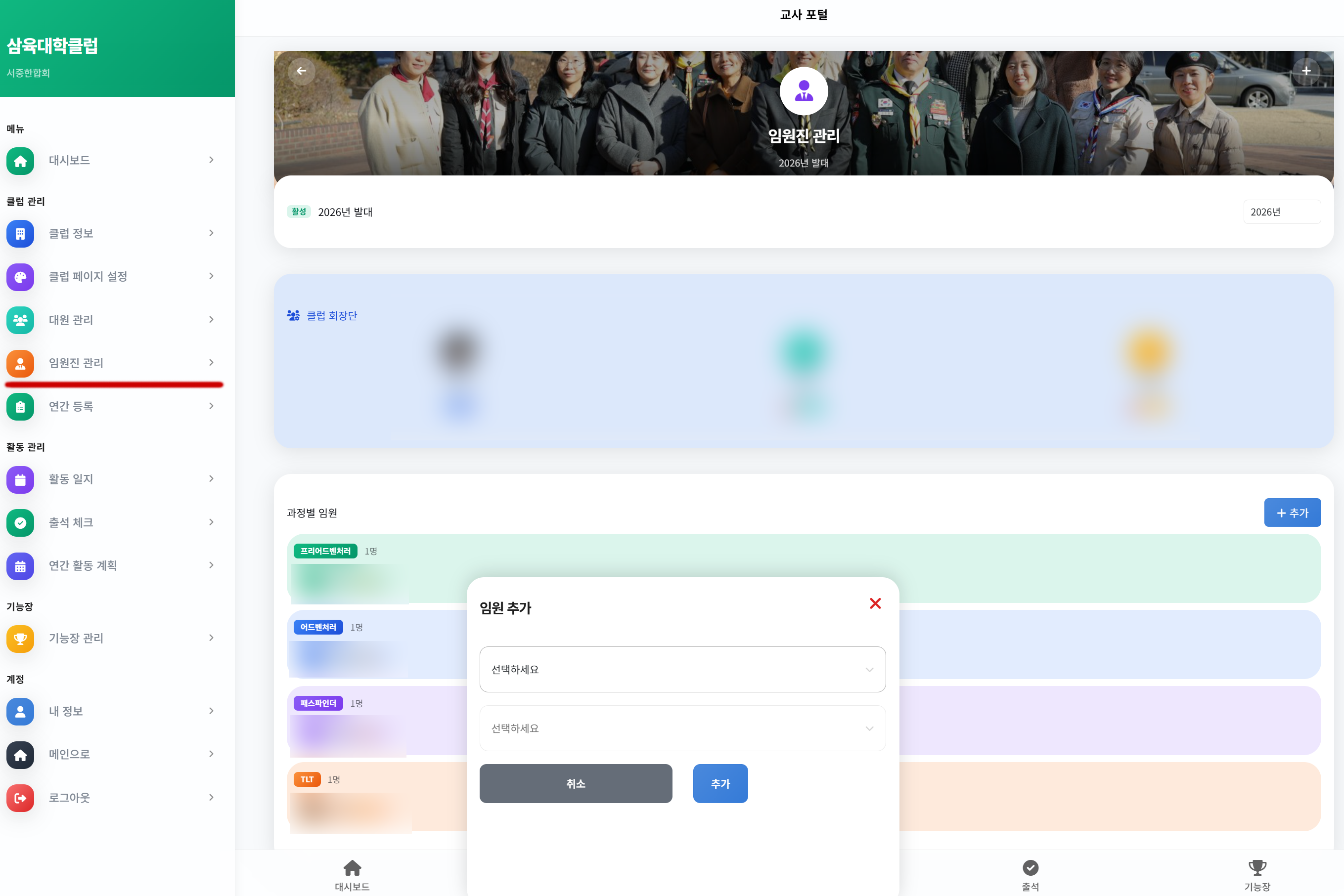
Task: Click the 연간 등록 clipboard icon
Action: (x=20, y=407)
